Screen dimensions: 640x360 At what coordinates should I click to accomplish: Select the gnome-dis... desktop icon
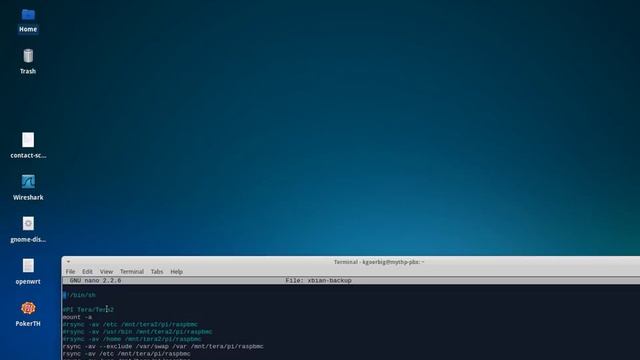[x=28, y=229]
